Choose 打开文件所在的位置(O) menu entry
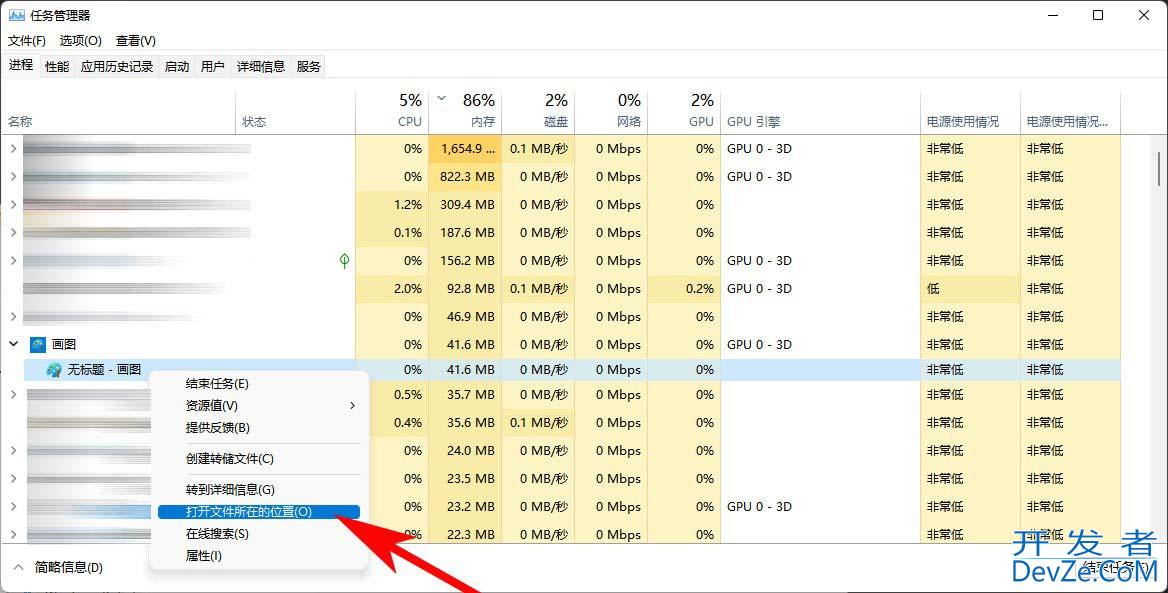1168x593 pixels. click(258, 512)
